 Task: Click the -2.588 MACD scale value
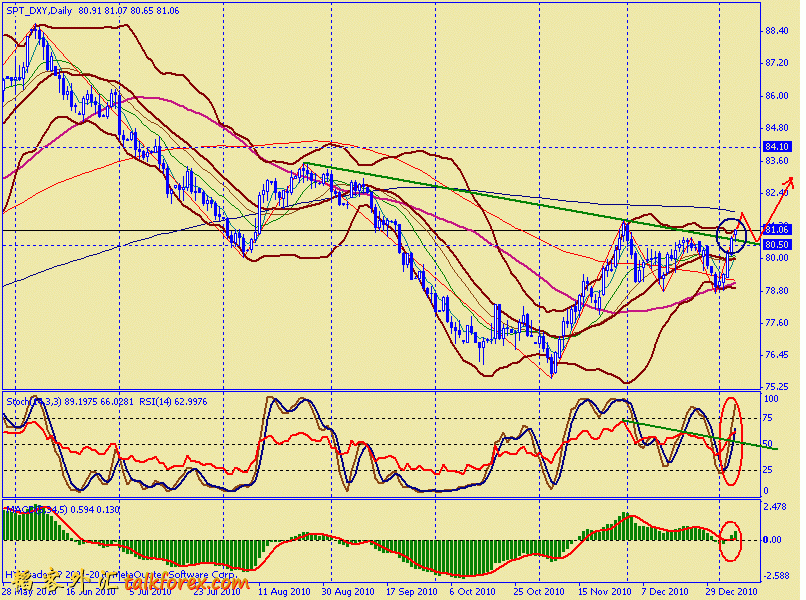[775, 576]
